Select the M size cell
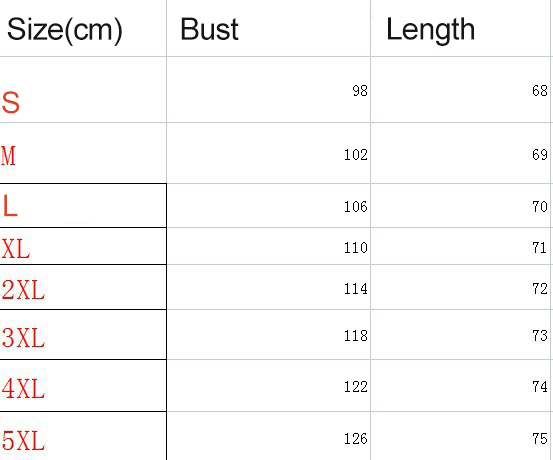Screen dimensions: 553x460 coord(83,153)
